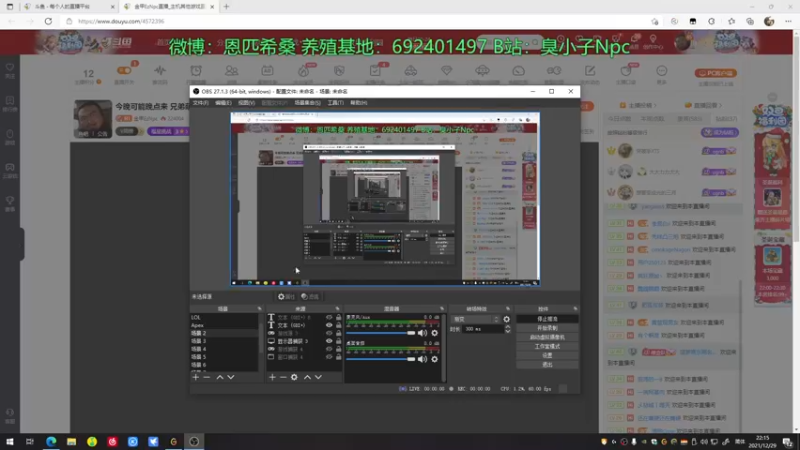Open Task View on the taskbar
Screen dimensions: 800x450
click(x=30, y=441)
